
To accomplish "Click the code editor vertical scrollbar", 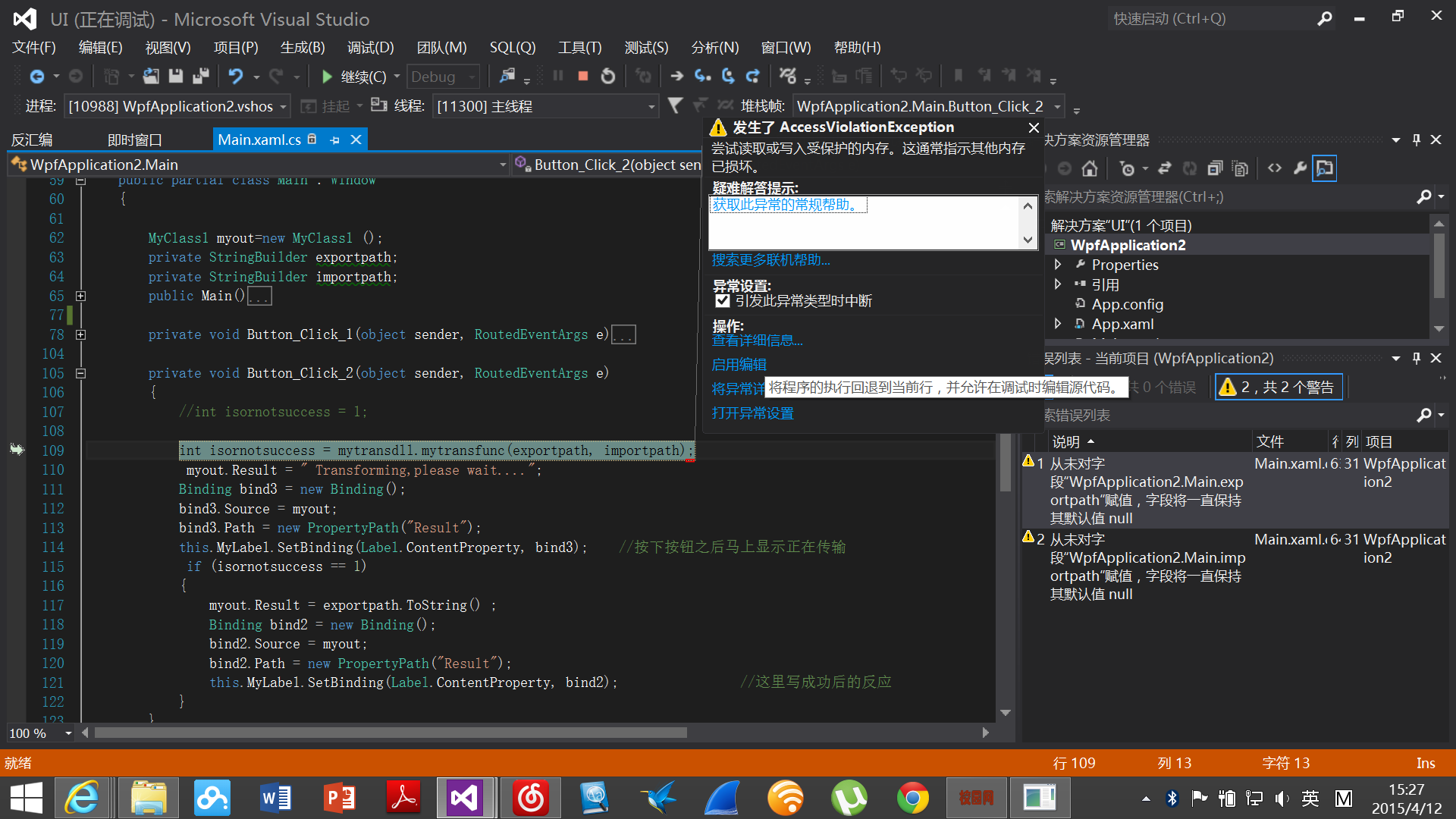I will click(1006, 463).
